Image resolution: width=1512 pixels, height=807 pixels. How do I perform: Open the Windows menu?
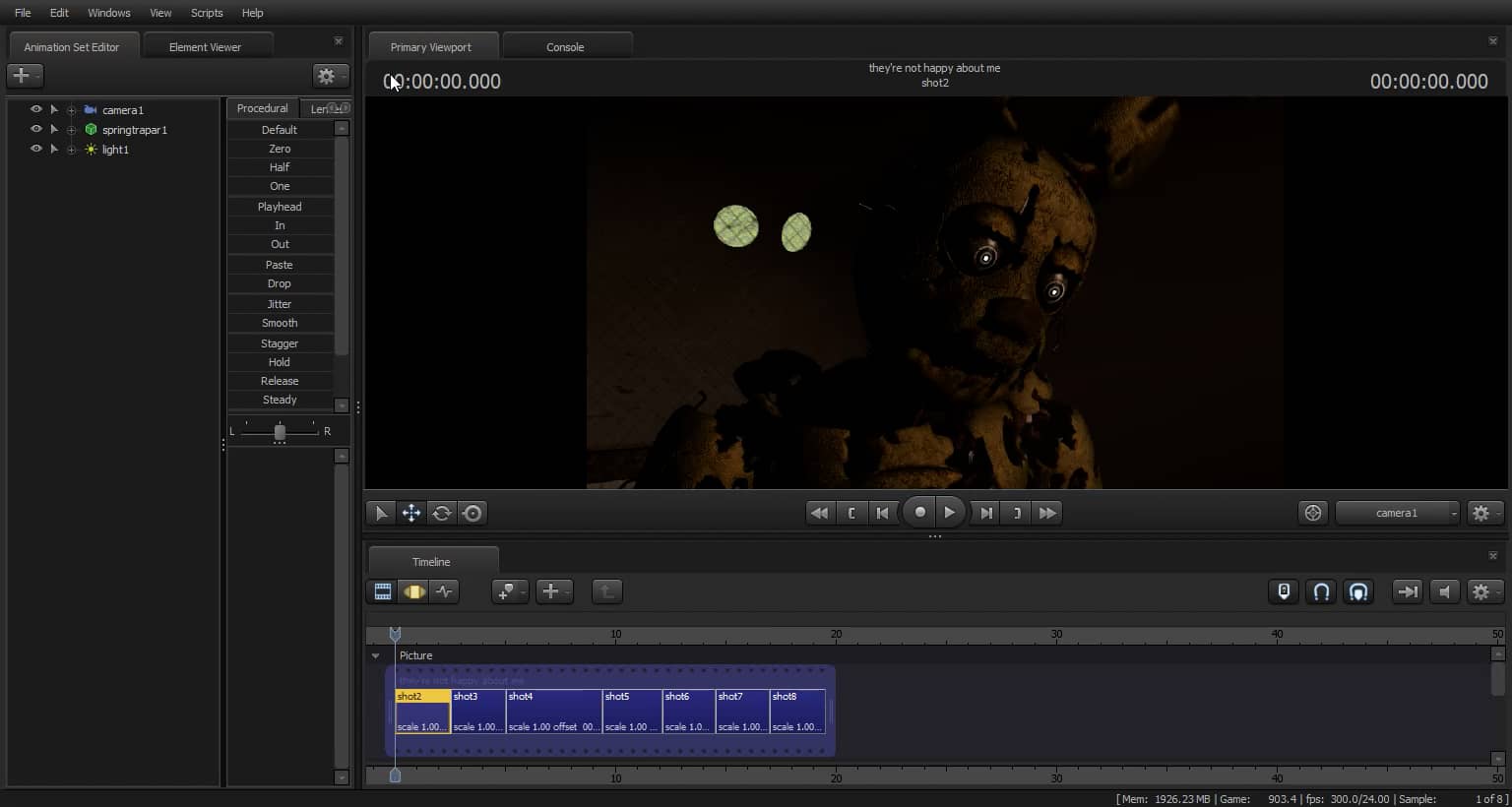(109, 13)
